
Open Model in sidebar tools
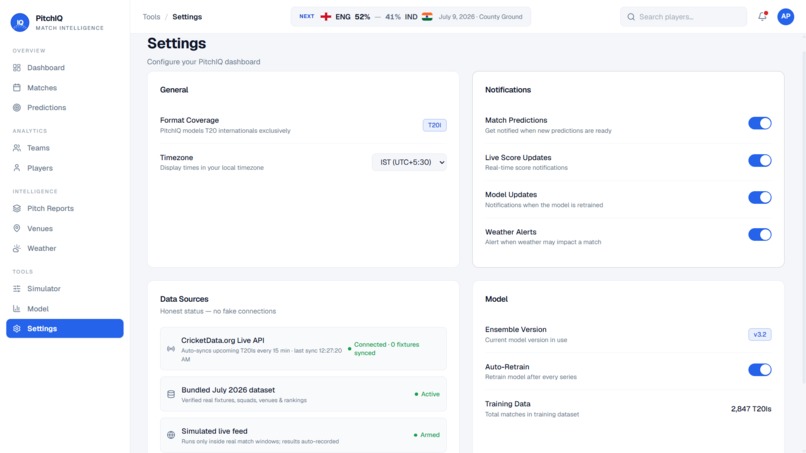coord(65,309)
